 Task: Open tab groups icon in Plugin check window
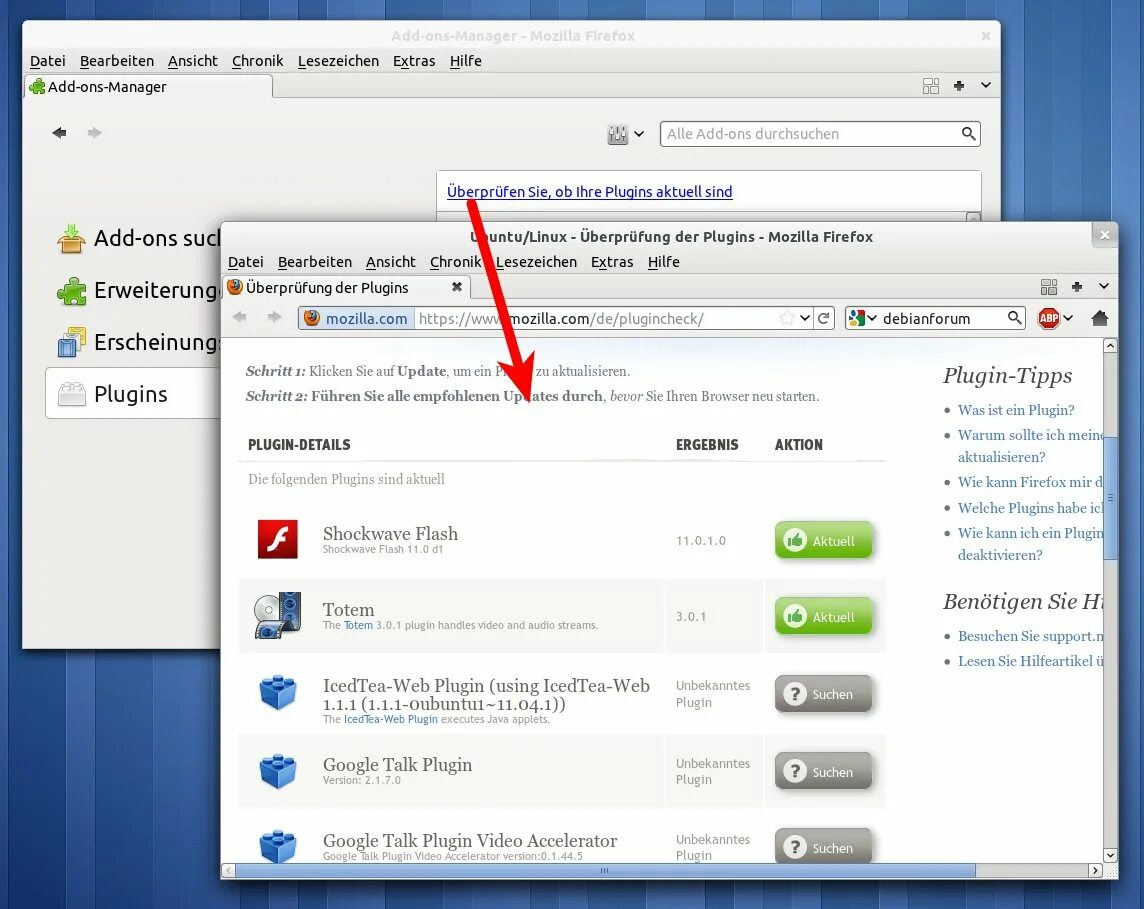(x=1048, y=287)
